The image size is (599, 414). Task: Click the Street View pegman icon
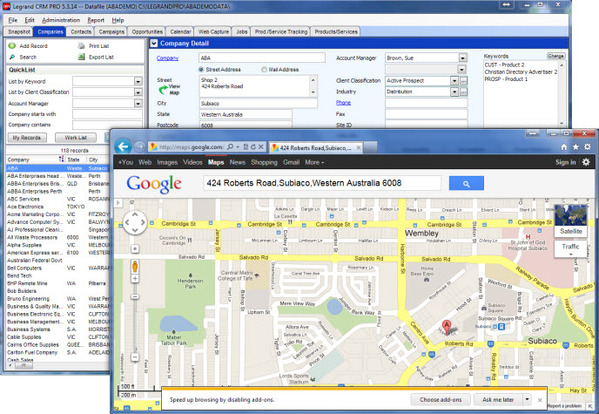[x=135, y=266]
